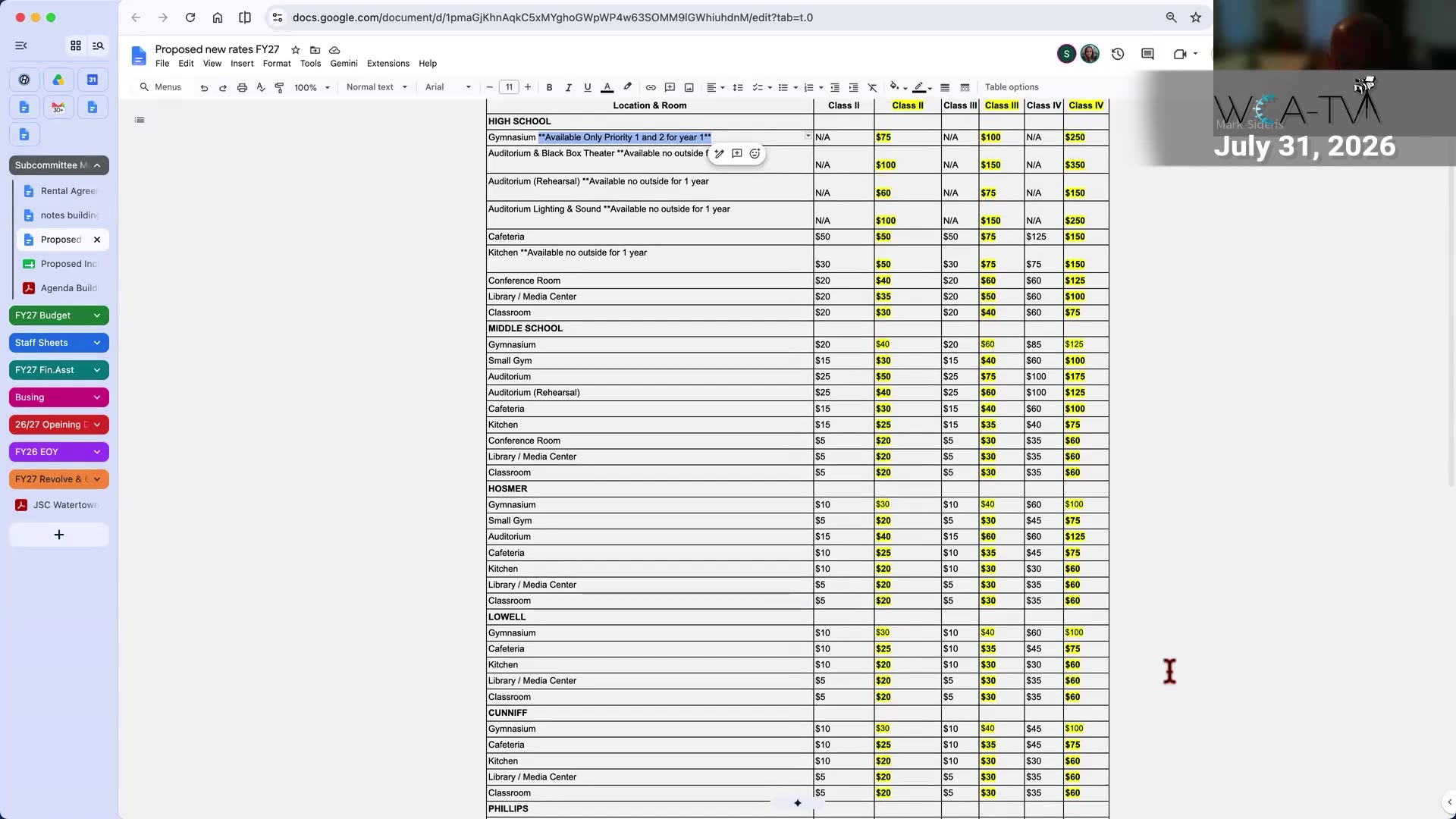Click the decrease indent icon
This screenshot has width=1456, height=819.
click(835, 87)
